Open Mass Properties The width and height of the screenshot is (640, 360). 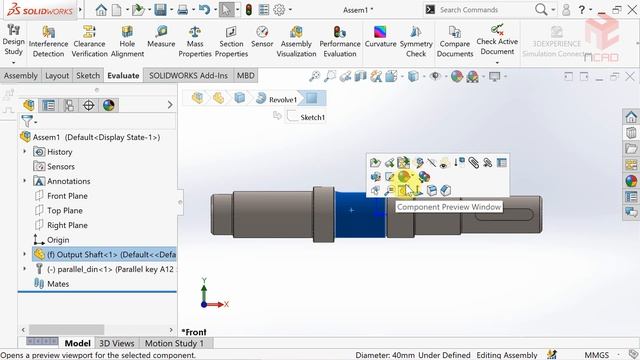[x=195, y=42]
